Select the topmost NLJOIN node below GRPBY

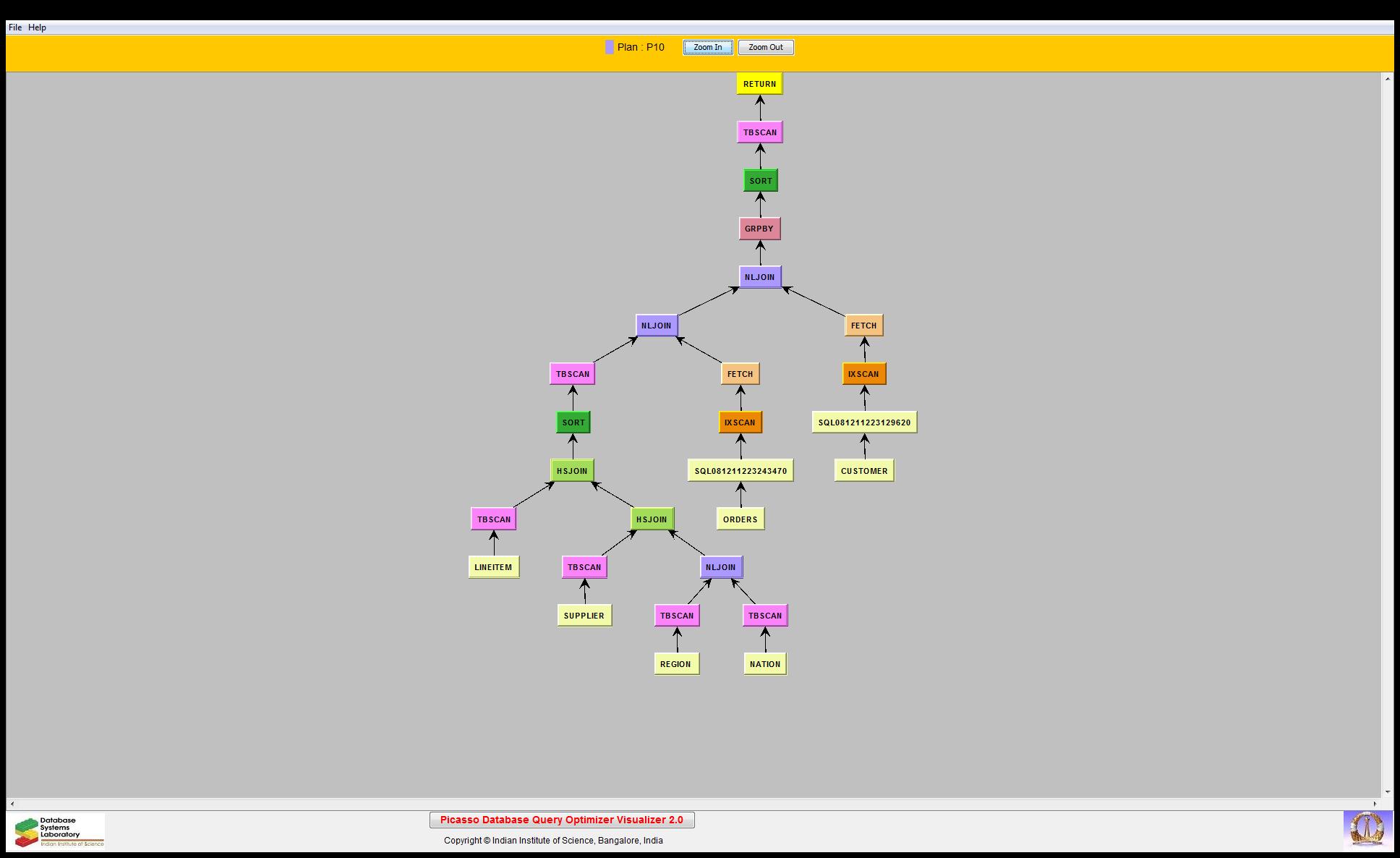759,277
